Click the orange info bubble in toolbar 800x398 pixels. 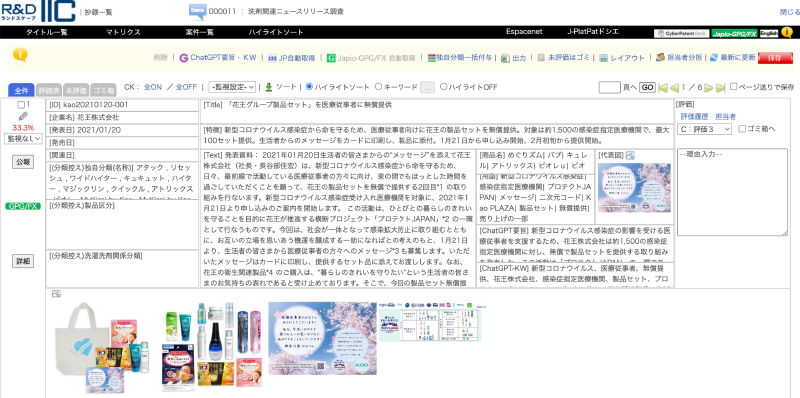[x=20, y=55]
